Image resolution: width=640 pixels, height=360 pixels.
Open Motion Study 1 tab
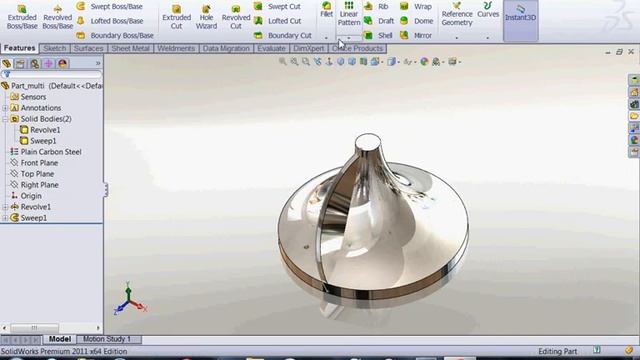pos(107,339)
